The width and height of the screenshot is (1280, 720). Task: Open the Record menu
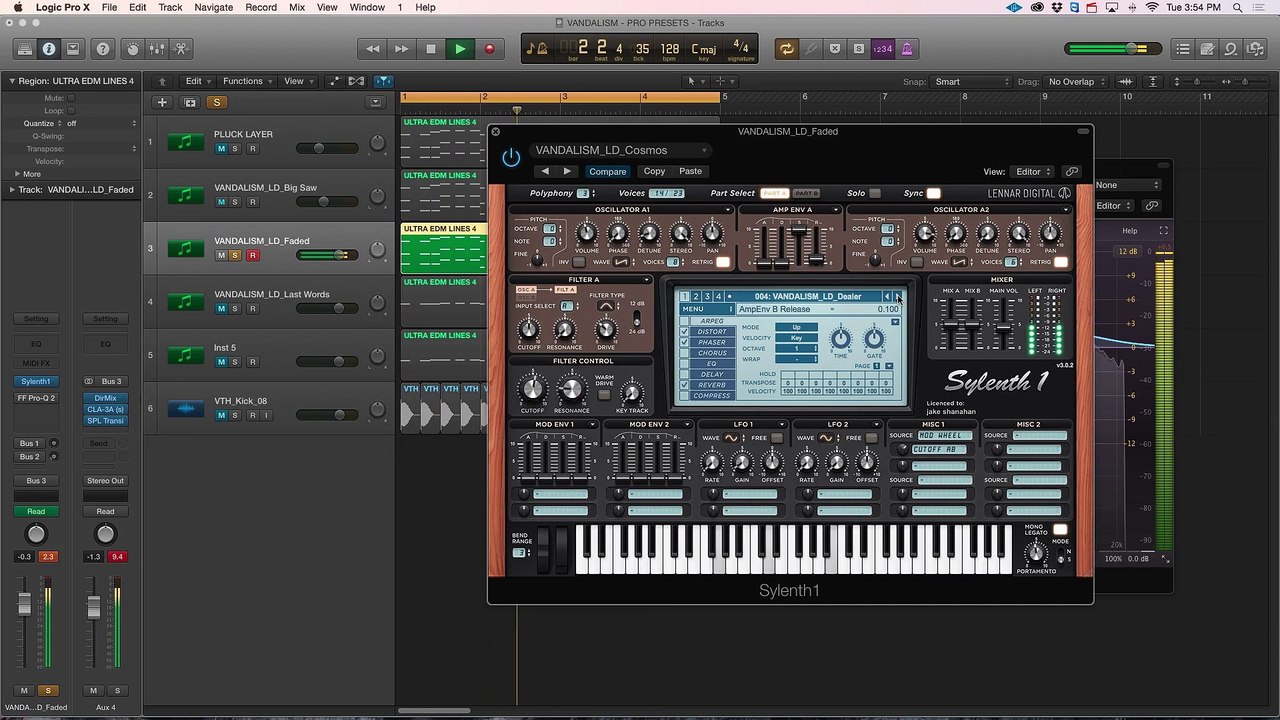tap(261, 7)
